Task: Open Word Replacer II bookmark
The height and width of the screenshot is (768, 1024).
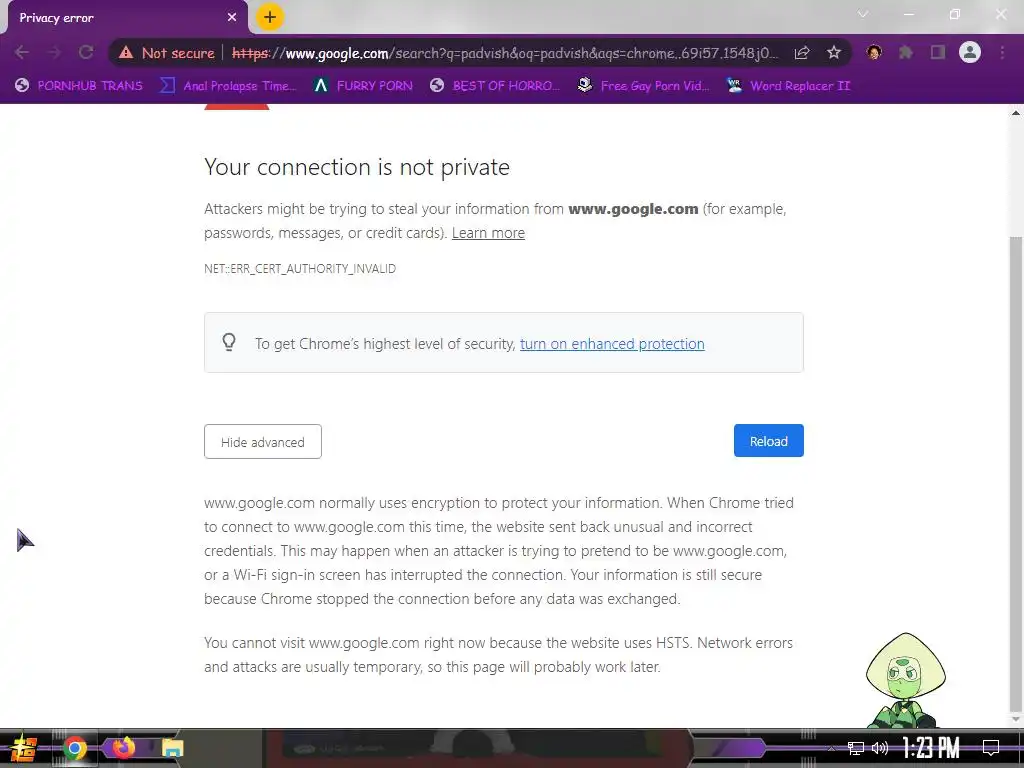Action: [788, 86]
